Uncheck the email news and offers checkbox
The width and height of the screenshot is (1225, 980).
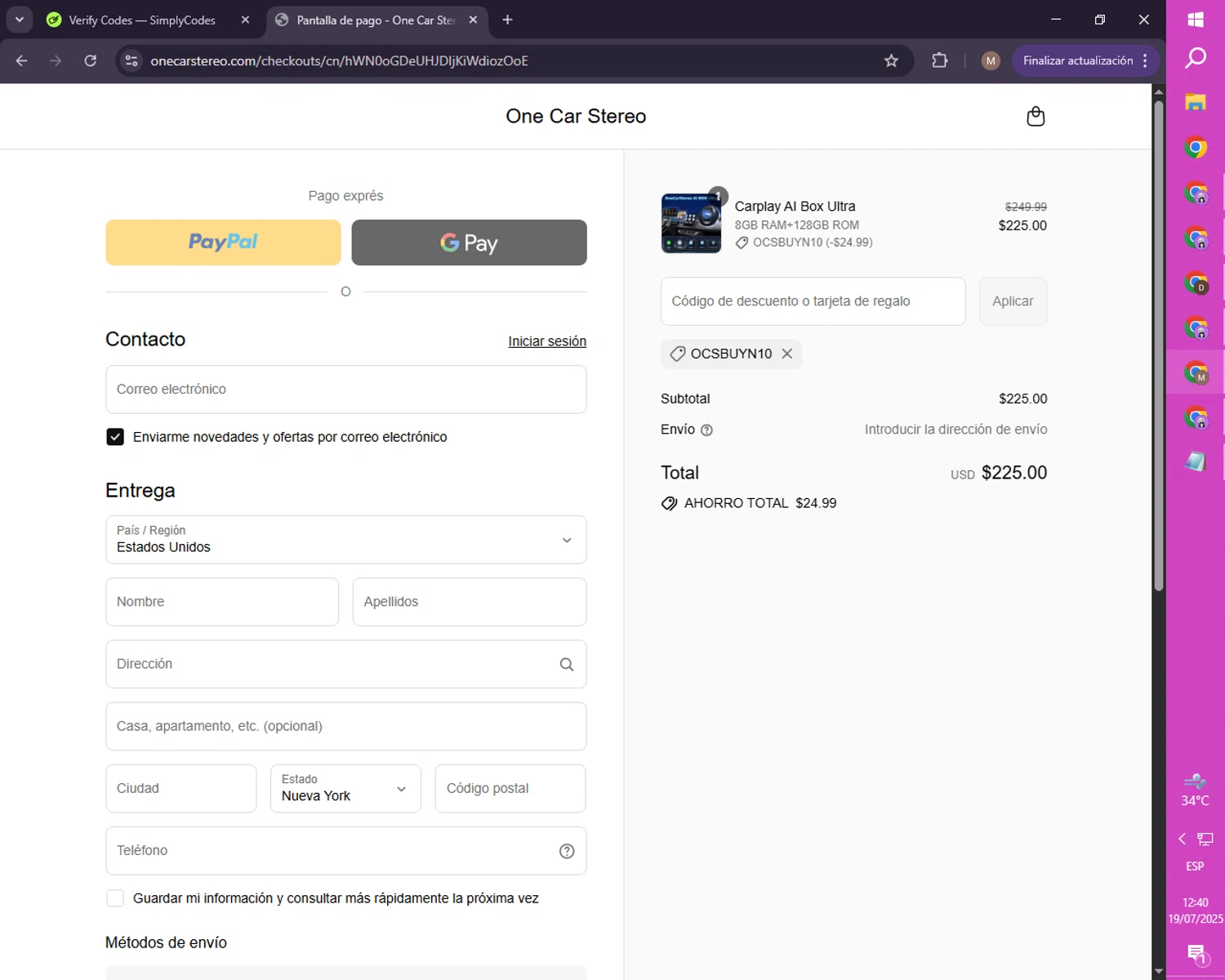point(115,437)
